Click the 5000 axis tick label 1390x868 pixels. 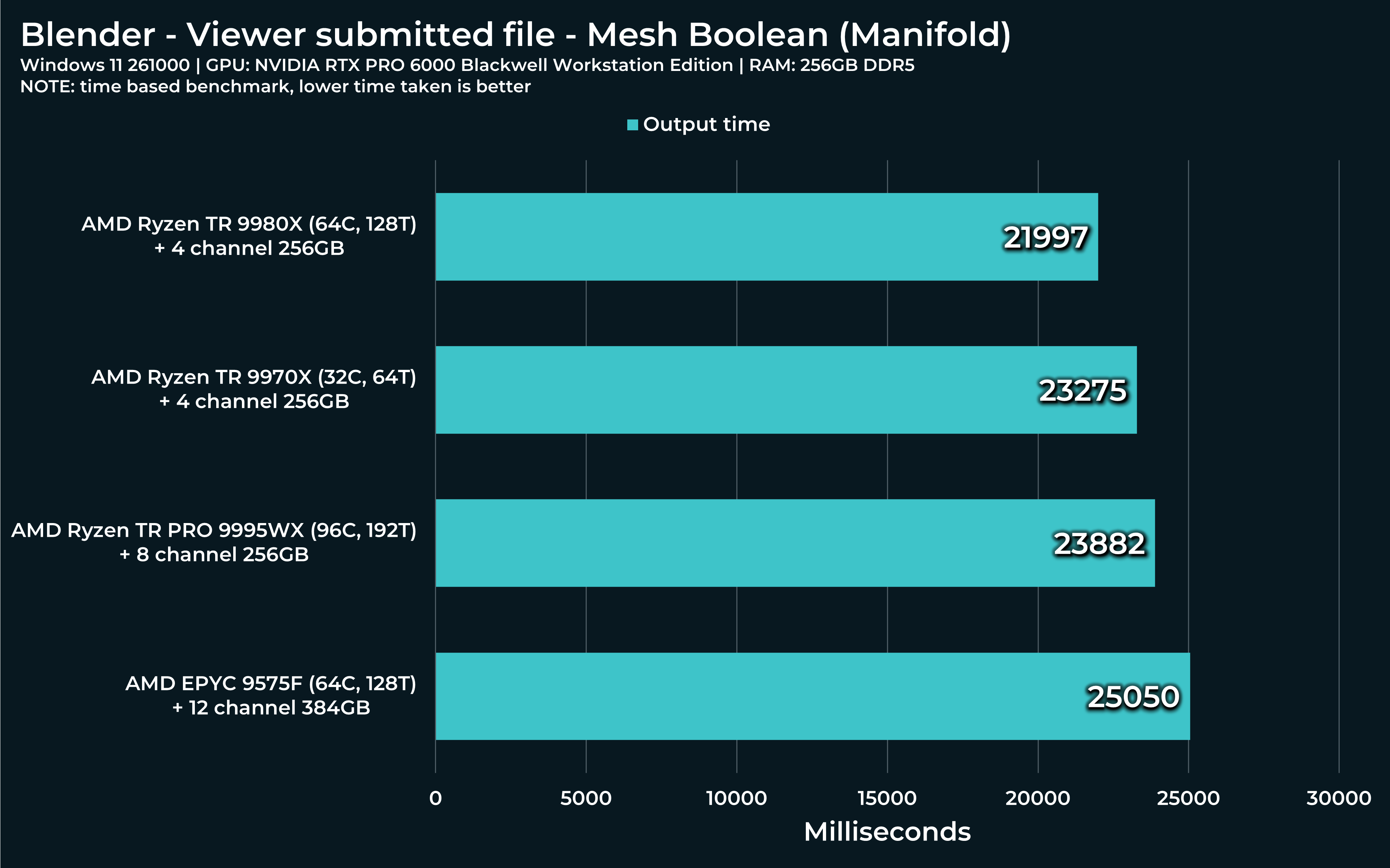coord(586,798)
